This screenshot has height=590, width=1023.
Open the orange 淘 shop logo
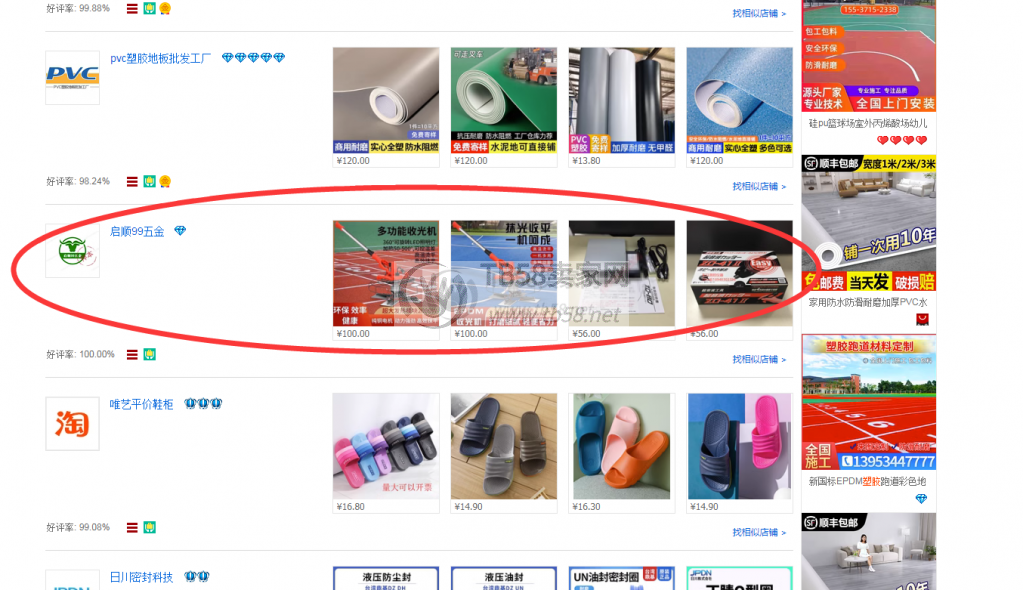pyautogui.click(x=72, y=424)
